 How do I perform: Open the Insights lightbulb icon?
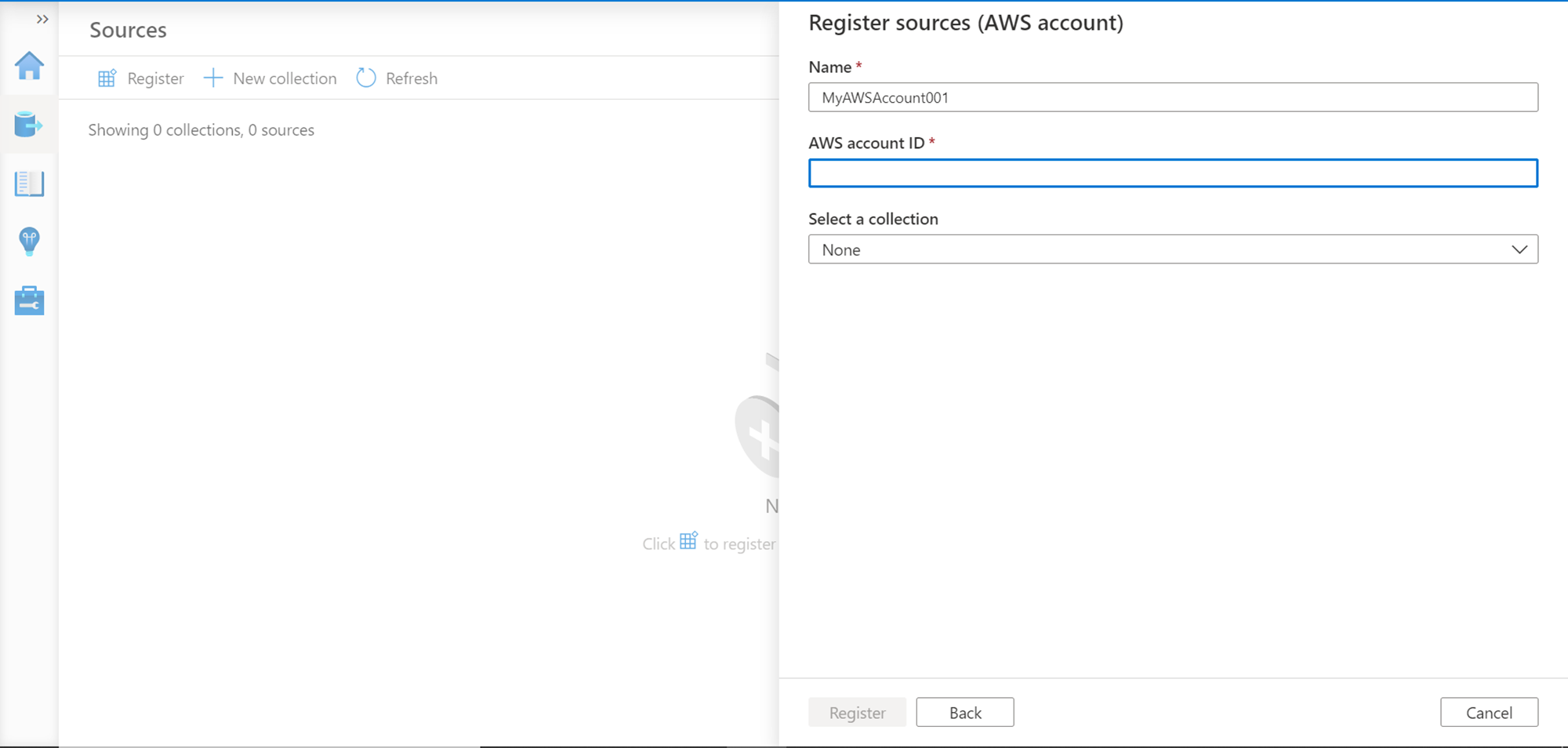tap(29, 241)
